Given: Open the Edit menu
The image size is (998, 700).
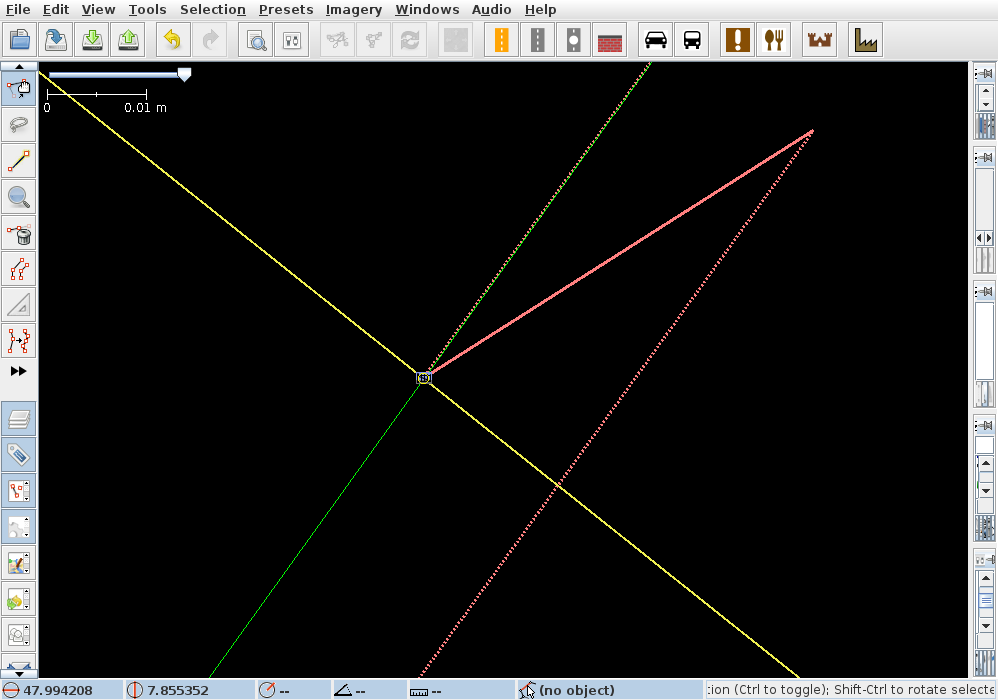Looking at the screenshot, I should 56,10.
